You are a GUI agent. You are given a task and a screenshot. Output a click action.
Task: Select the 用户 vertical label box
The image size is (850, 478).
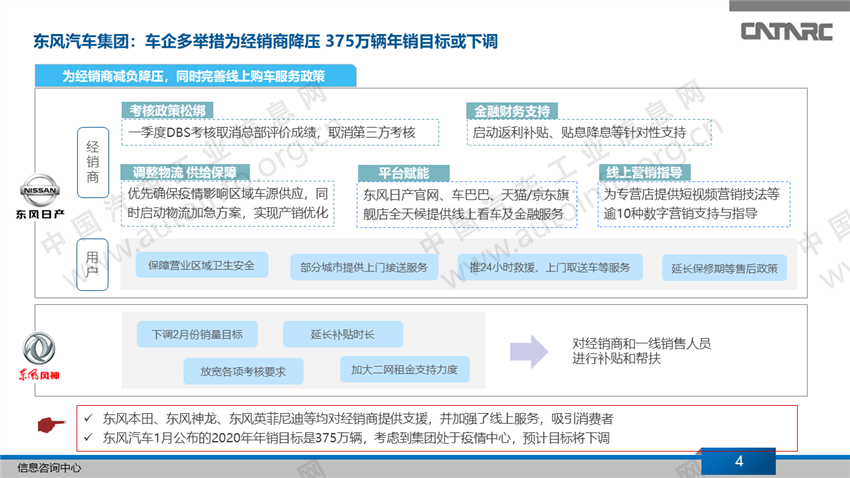coord(93,264)
